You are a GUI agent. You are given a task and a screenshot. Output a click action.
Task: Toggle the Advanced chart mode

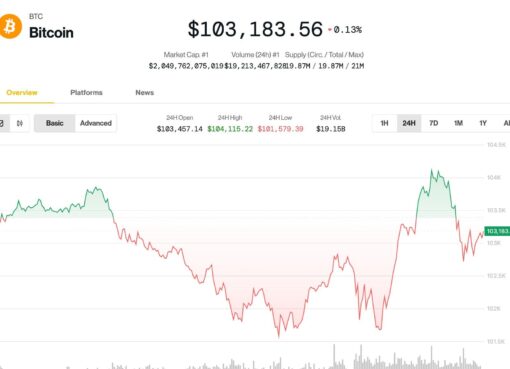click(x=96, y=123)
